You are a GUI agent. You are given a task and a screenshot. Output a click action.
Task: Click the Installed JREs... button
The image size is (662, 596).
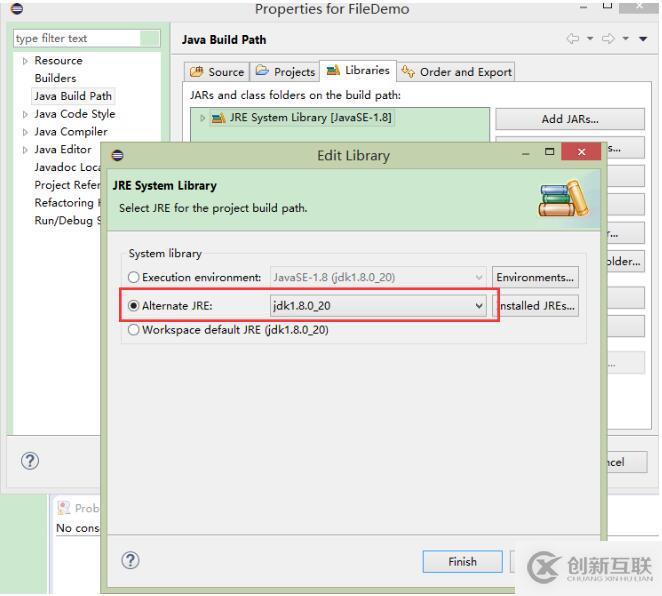pos(535,306)
